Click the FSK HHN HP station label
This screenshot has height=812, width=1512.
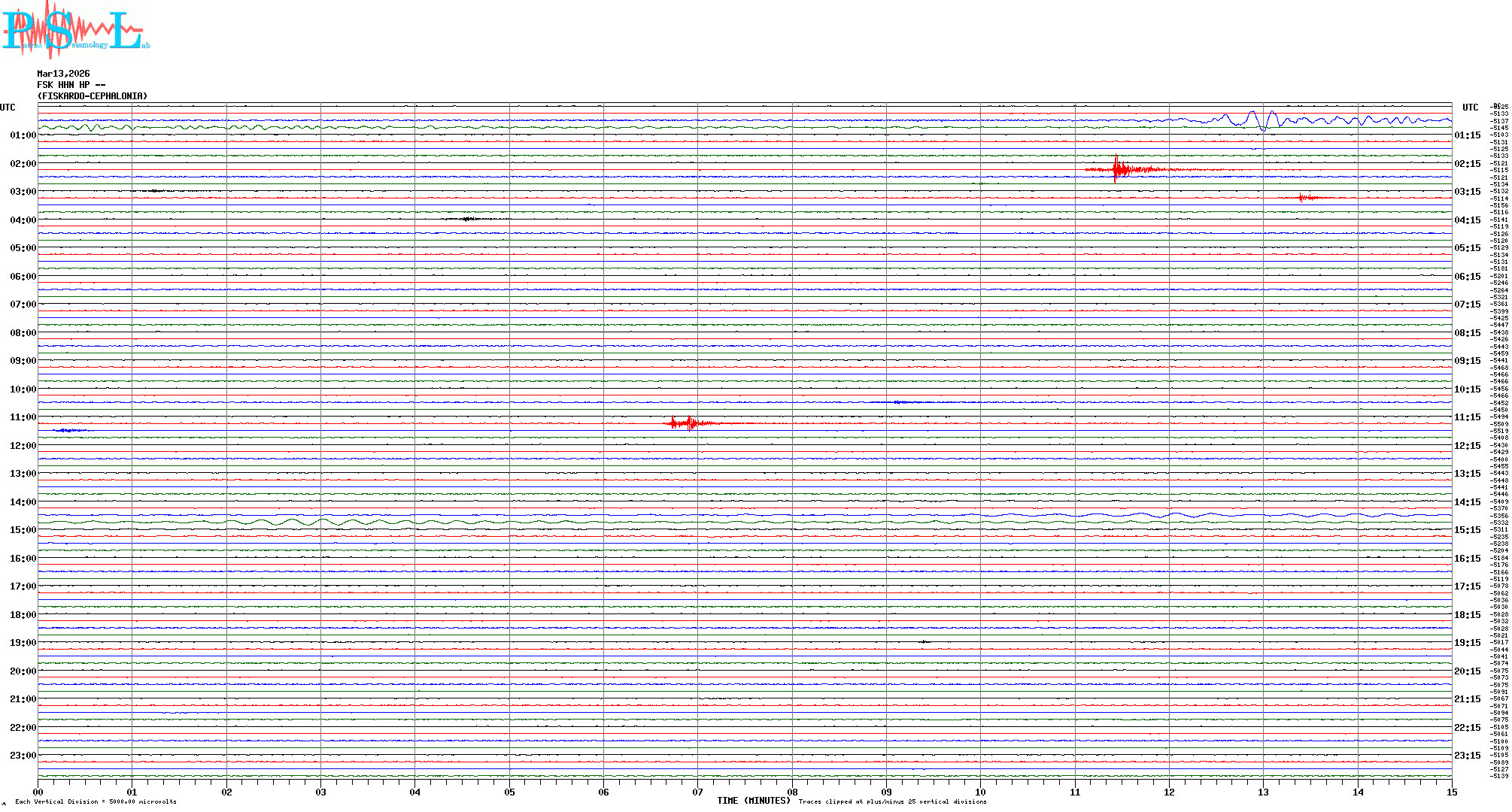71,85
